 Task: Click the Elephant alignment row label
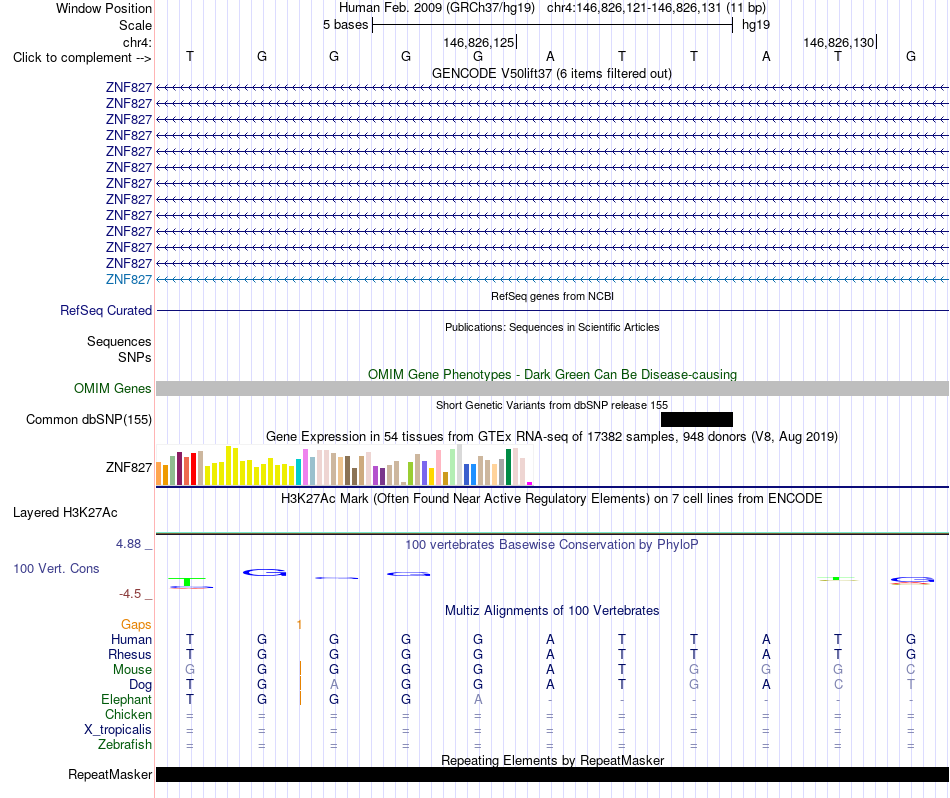(x=126, y=699)
